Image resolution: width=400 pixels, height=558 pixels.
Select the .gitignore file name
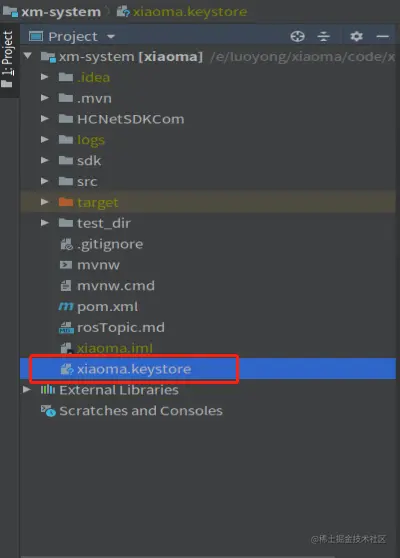point(110,244)
